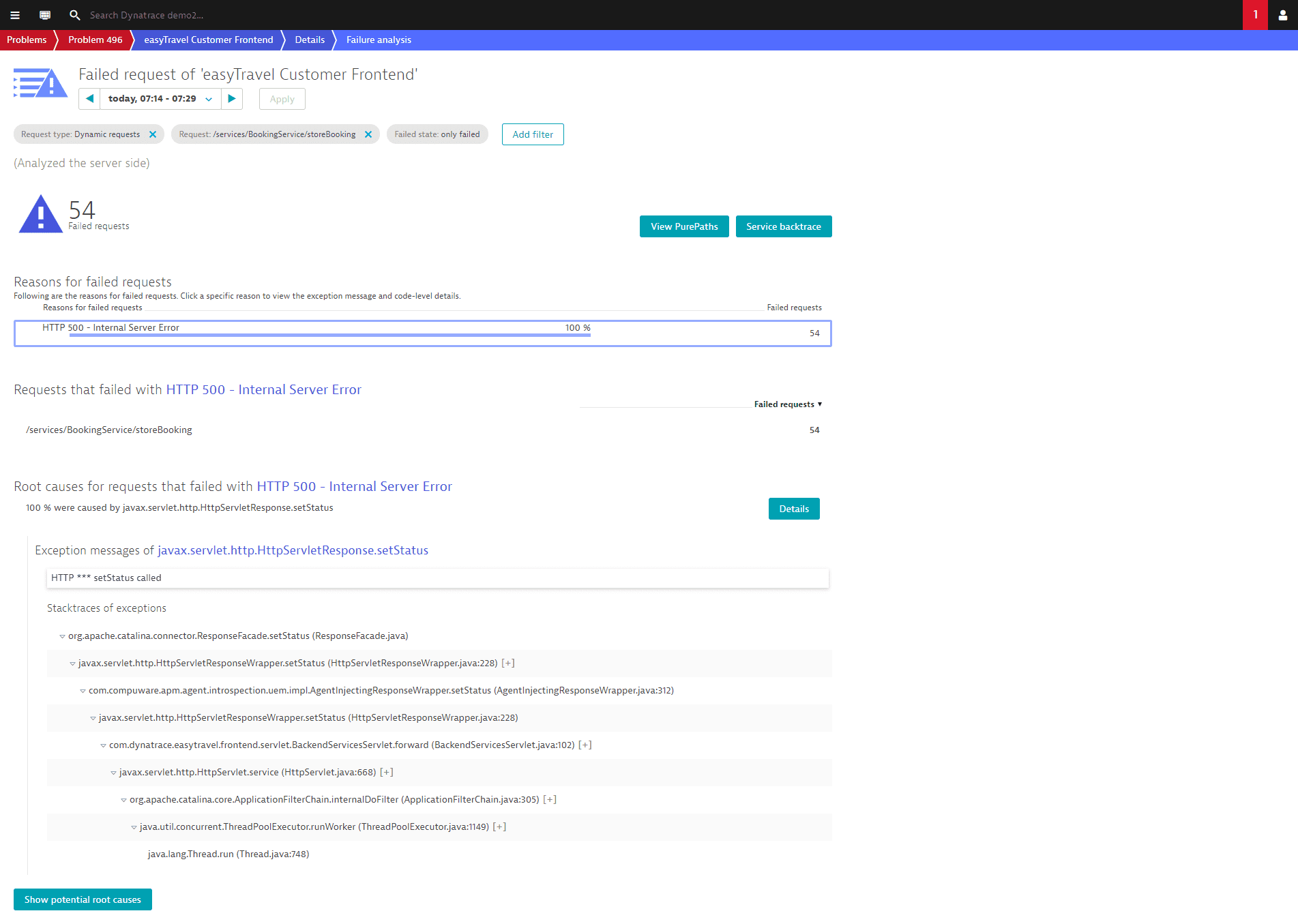Remove the storeBooking Request filter
This screenshot has height=924, width=1298.
tap(368, 134)
